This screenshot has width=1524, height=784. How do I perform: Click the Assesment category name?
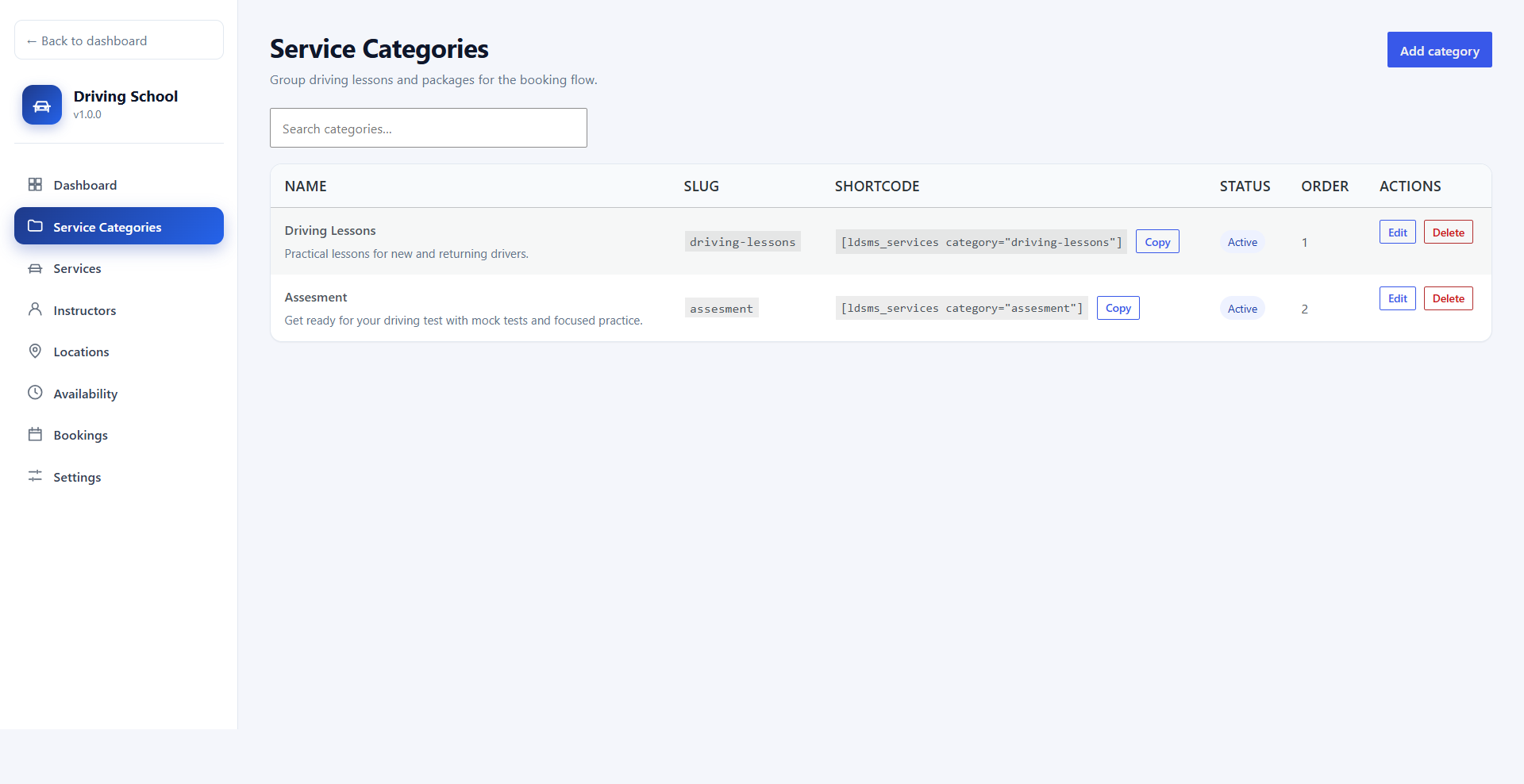pos(316,297)
